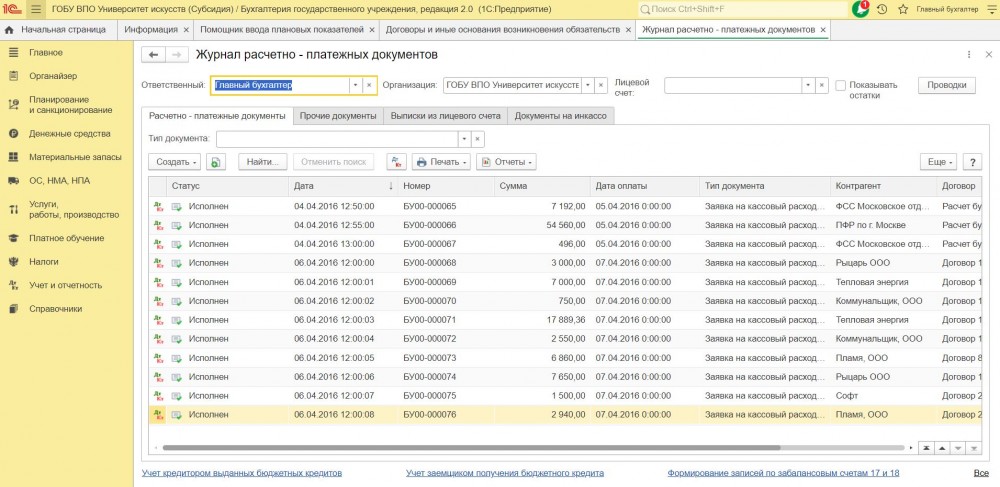The width and height of the screenshot is (1000, 487).
Task: Open the help question mark button
Action: (x=971, y=162)
